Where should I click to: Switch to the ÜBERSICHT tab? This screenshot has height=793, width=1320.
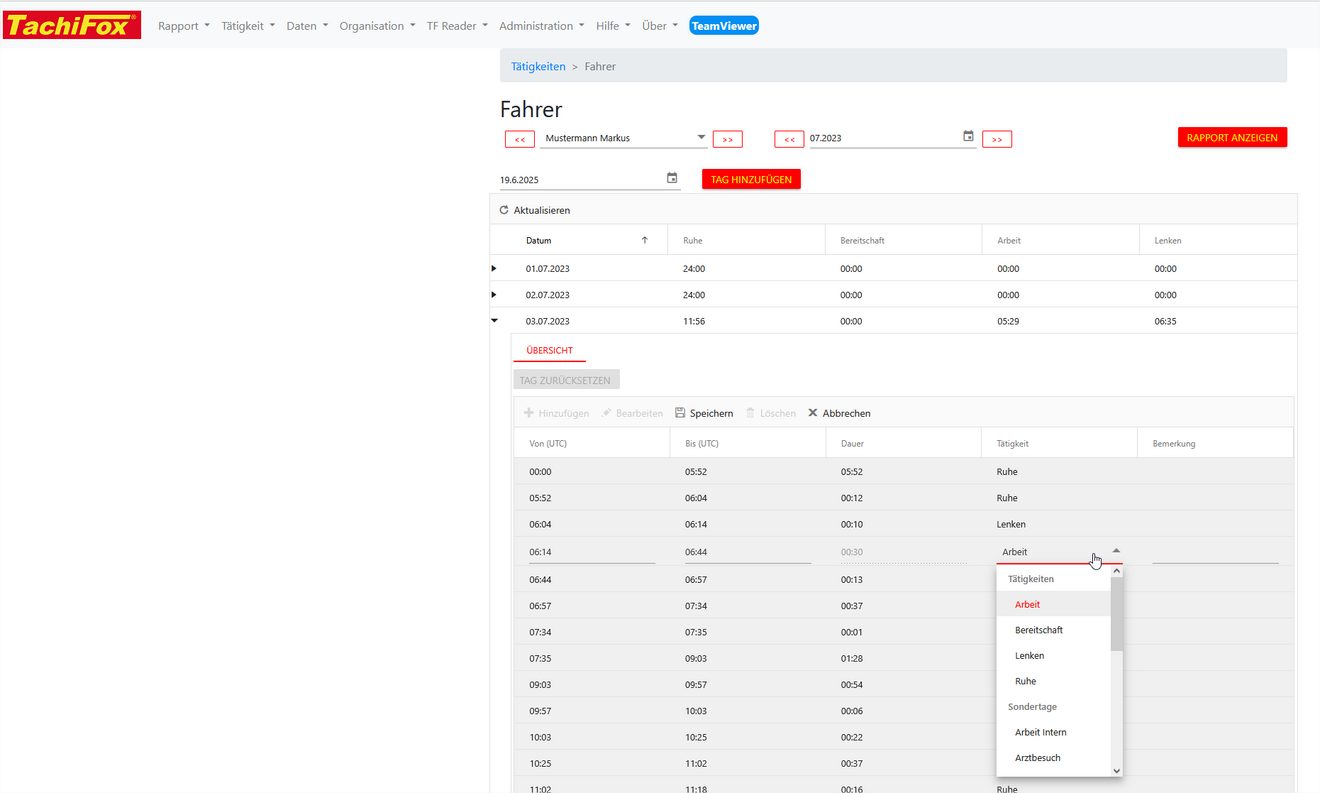point(549,350)
